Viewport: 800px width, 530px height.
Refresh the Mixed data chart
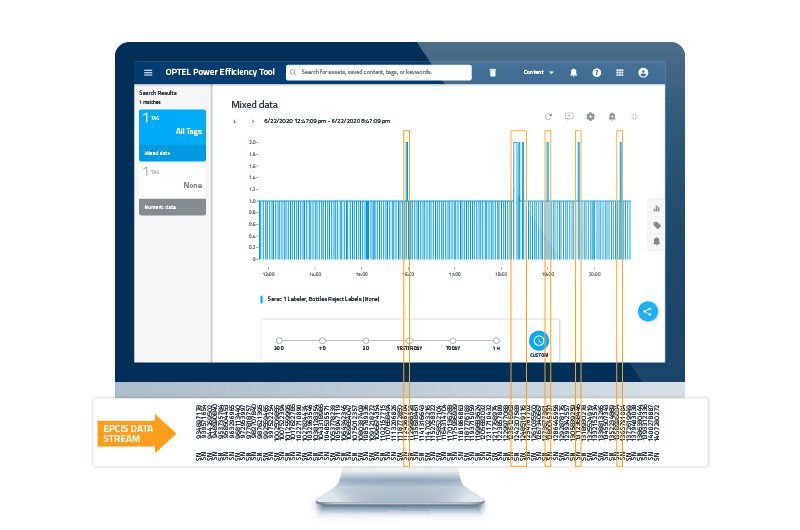click(x=548, y=116)
